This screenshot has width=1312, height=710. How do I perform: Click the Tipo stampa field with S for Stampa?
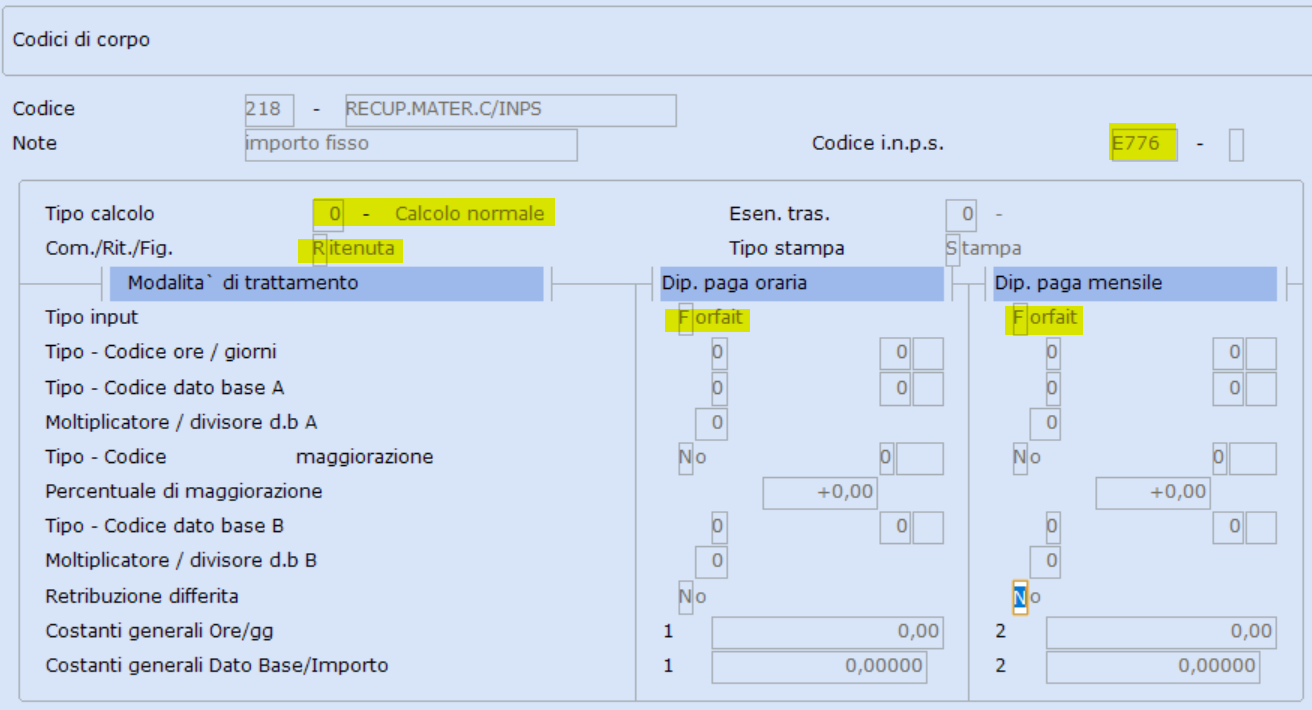tap(952, 248)
